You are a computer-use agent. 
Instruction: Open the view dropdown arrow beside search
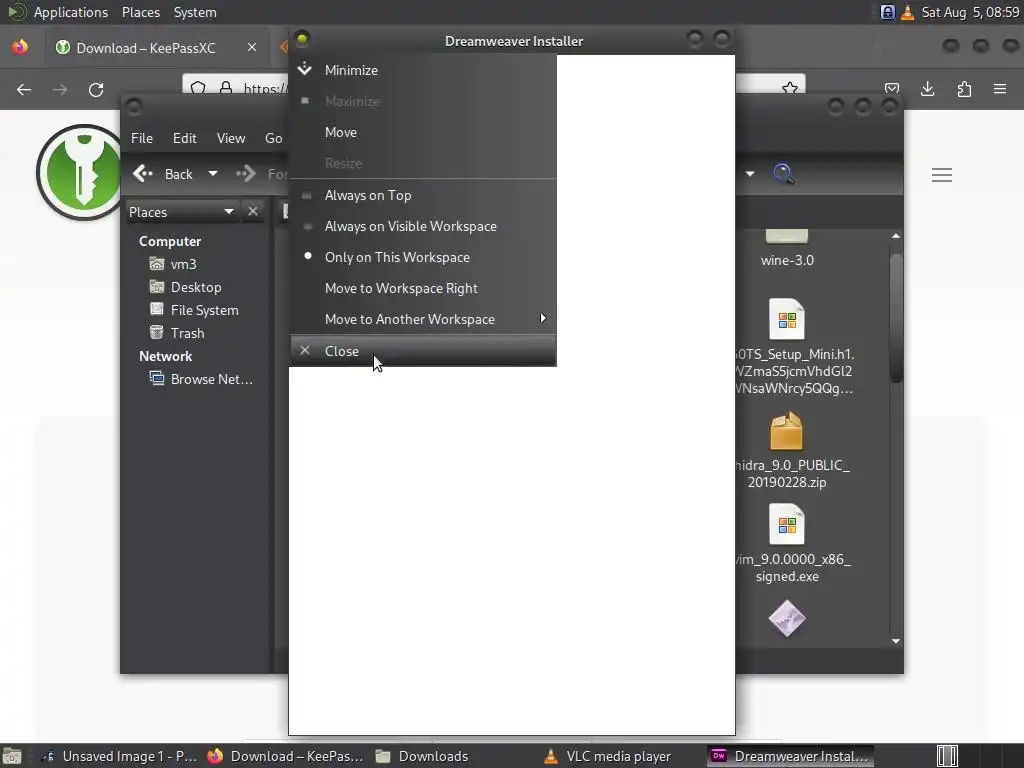pos(750,174)
